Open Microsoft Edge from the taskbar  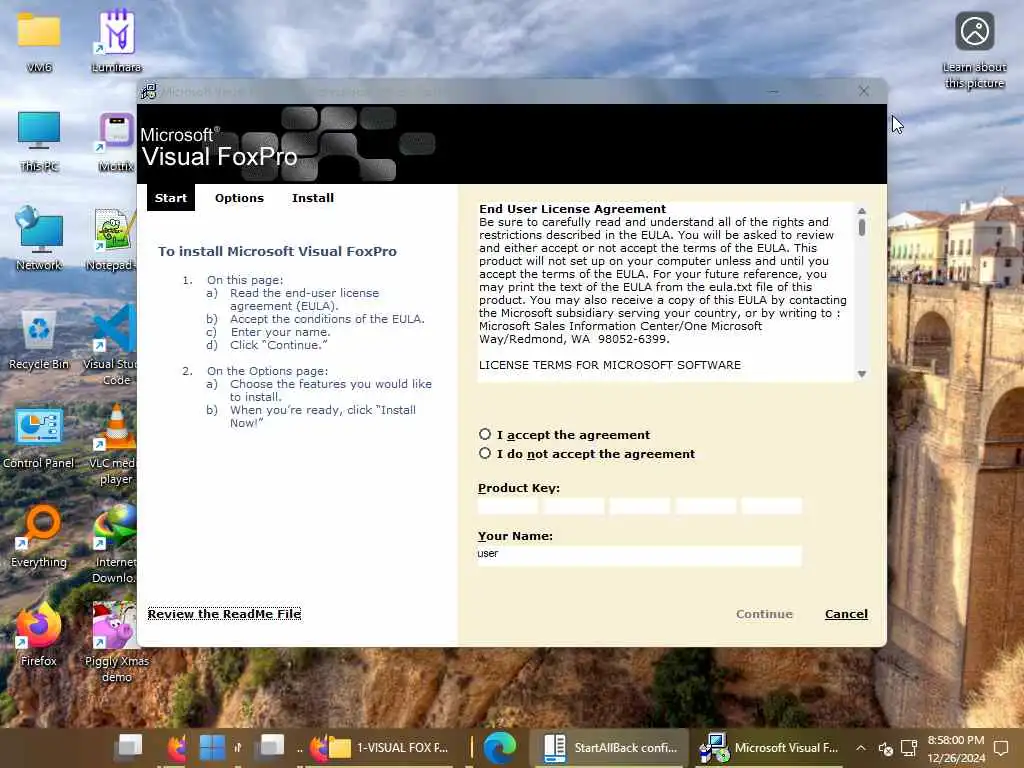(x=500, y=748)
